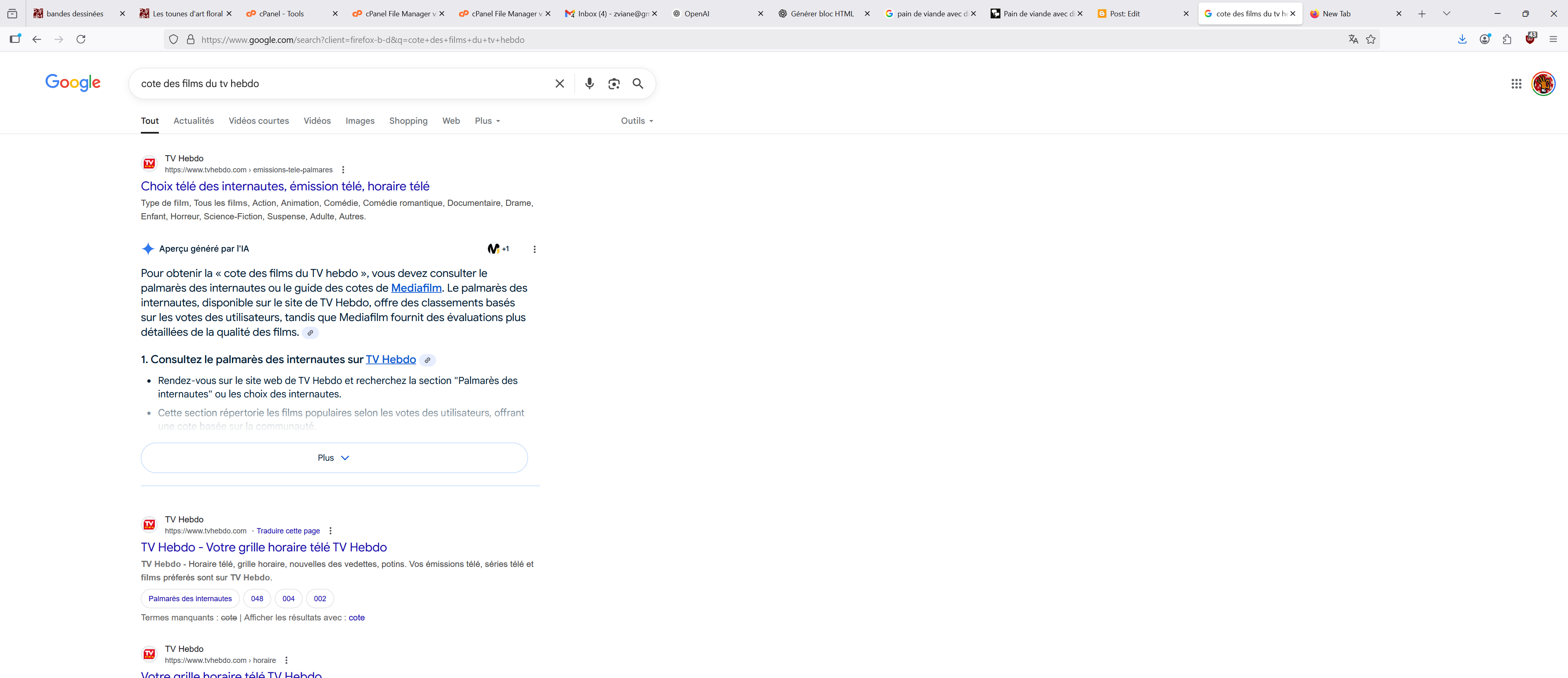Click into the Google search input field

click(x=341, y=83)
